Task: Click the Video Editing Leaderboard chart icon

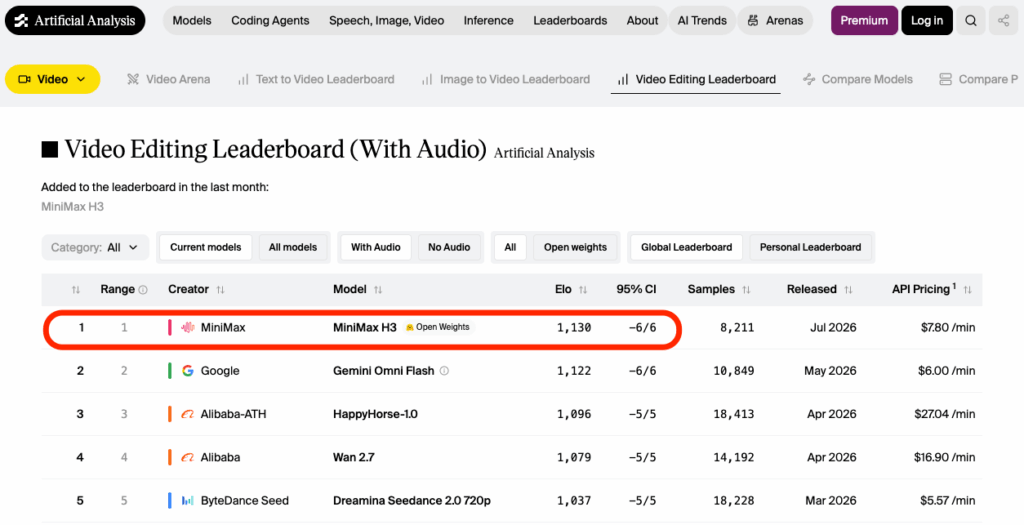Action: pos(623,79)
